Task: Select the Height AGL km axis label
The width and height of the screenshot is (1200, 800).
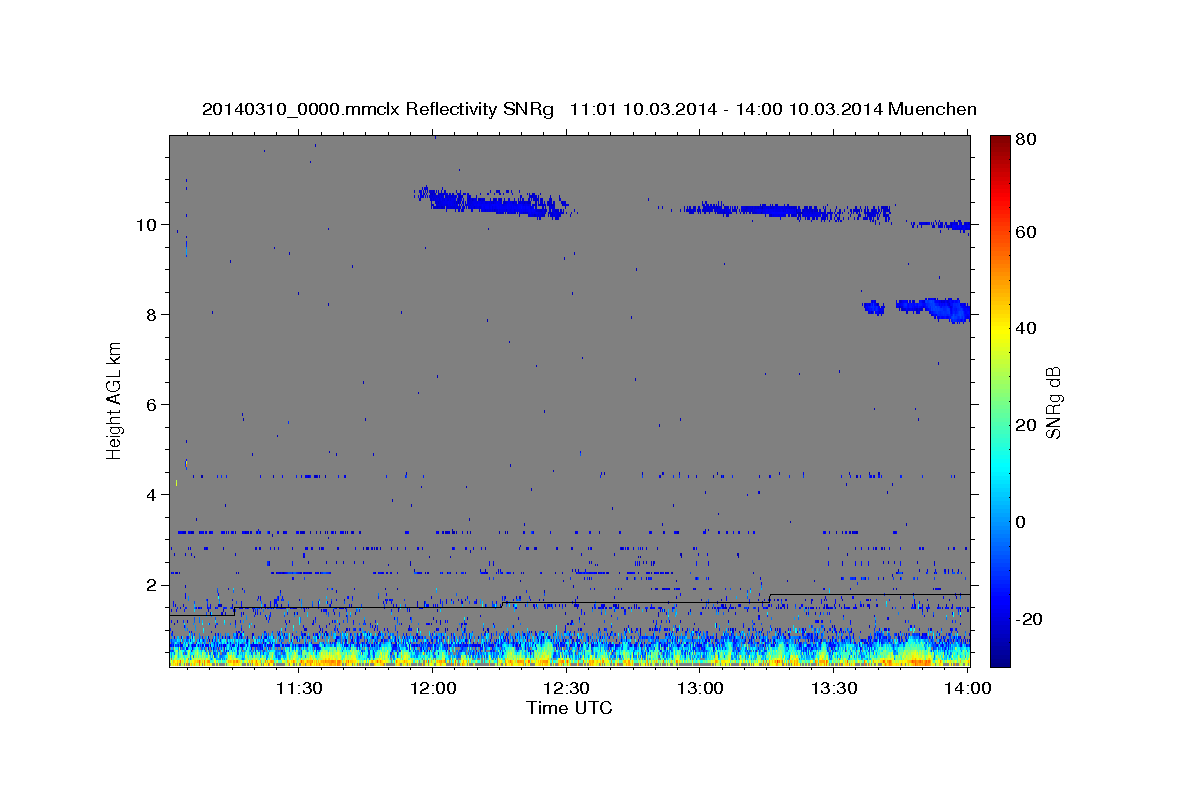Action: pos(115,400)
